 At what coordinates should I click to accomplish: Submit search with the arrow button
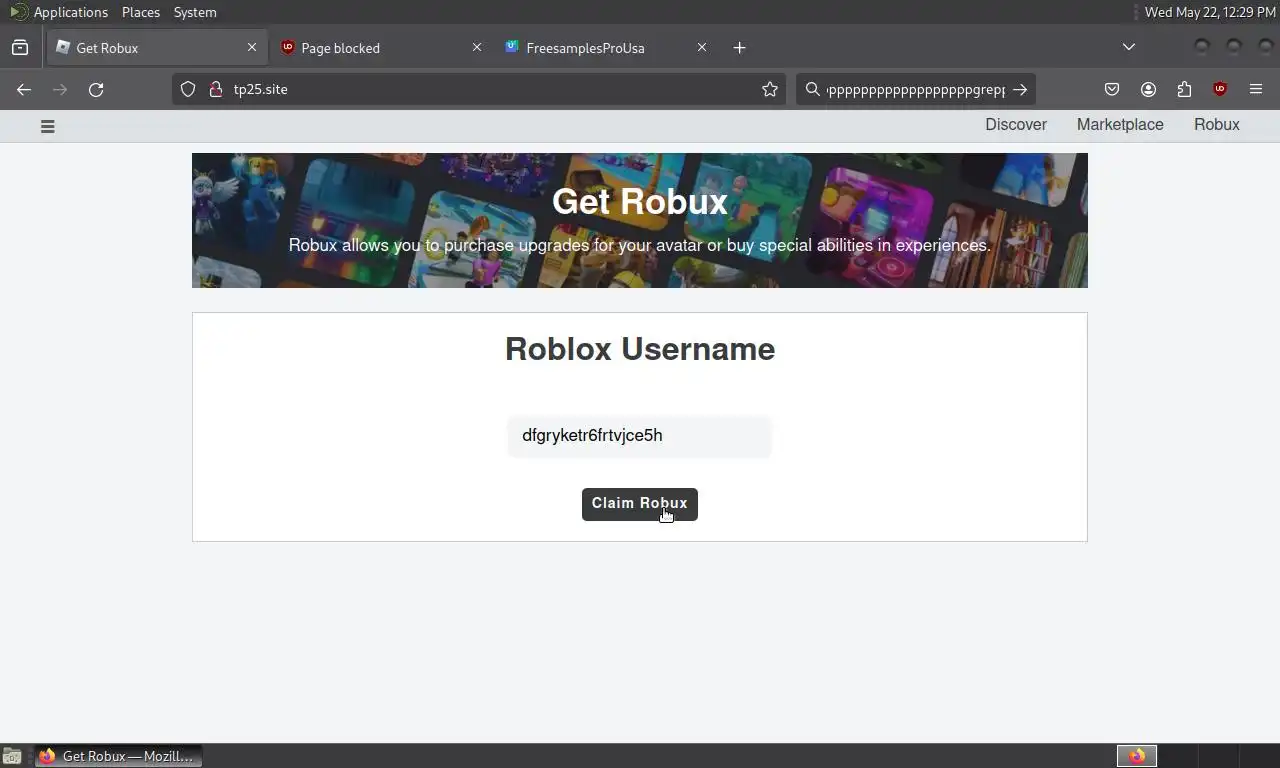coord(1019,89)
